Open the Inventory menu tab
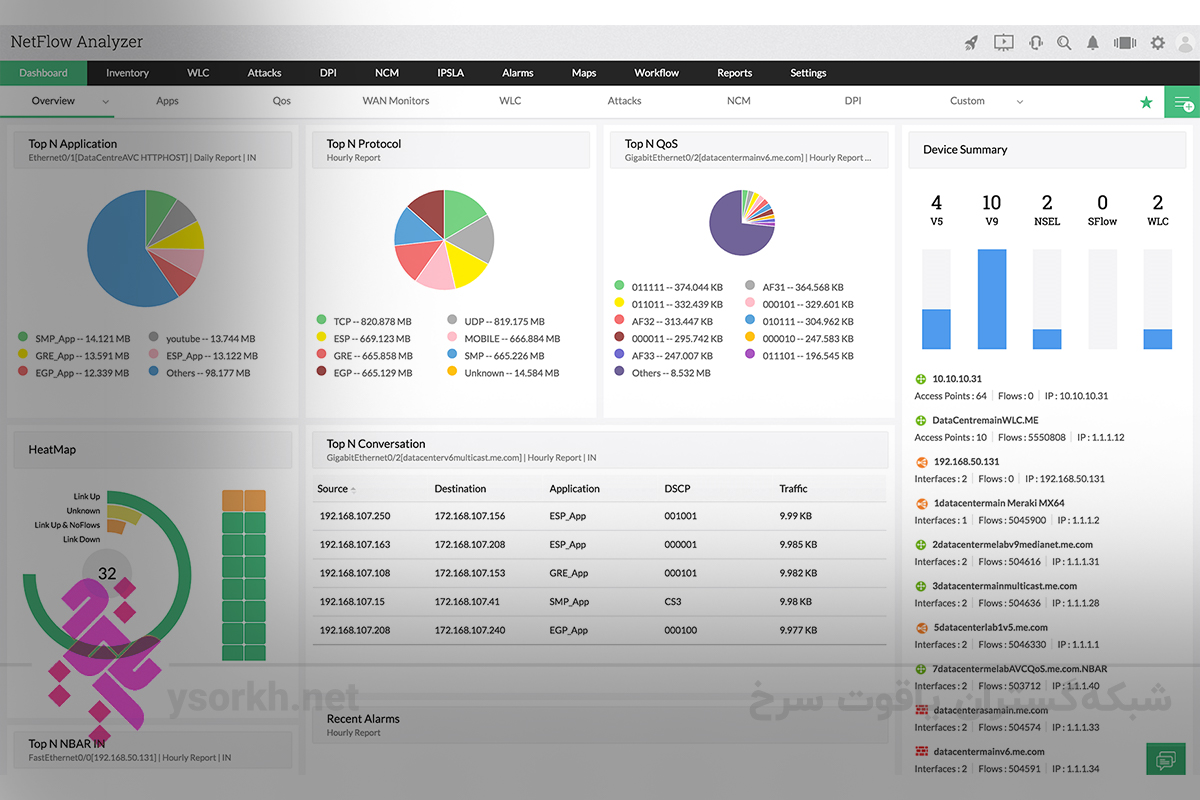This screenshot has width=1200, height=800. click(127, 73)
